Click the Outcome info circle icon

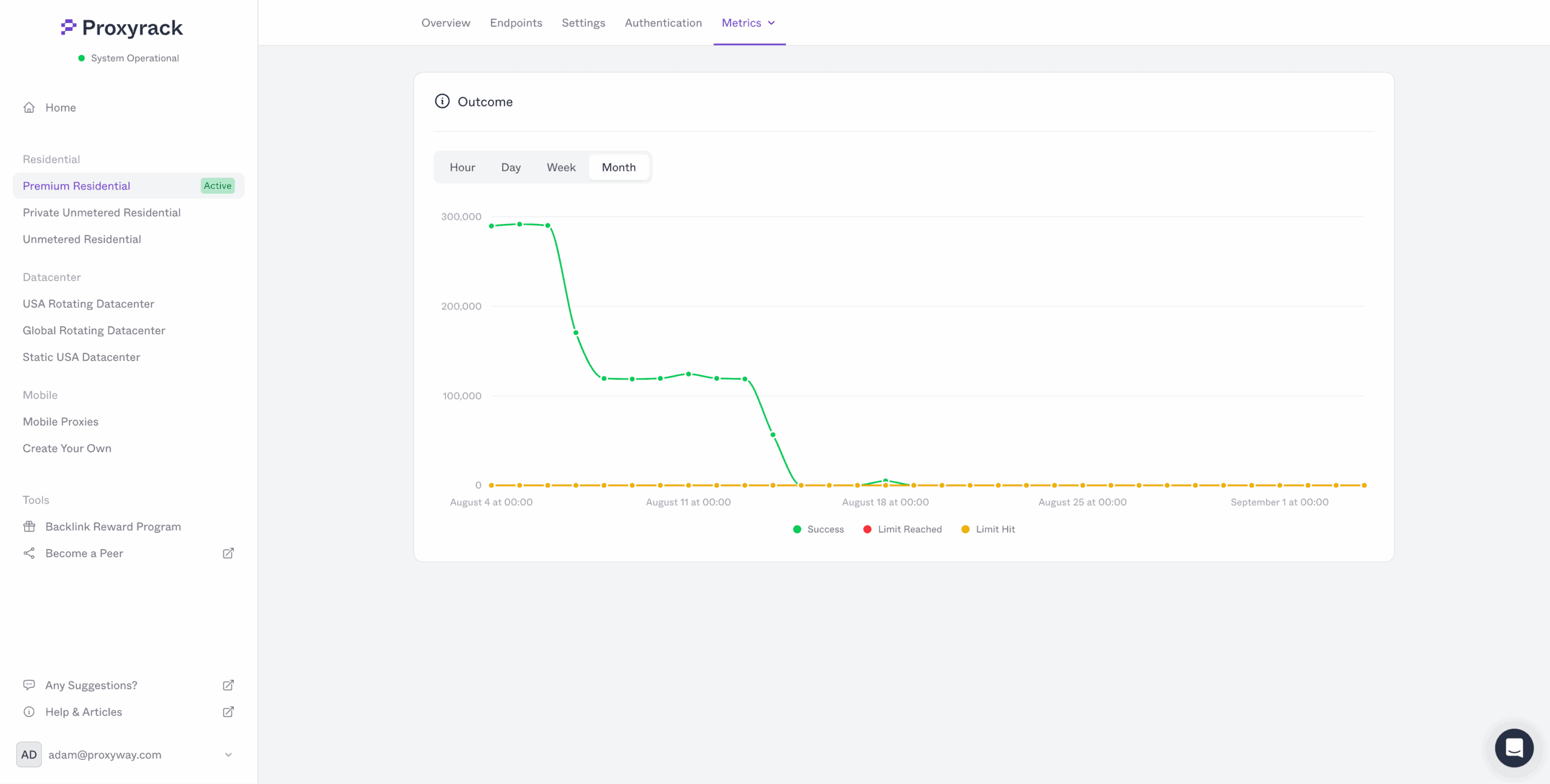tap(442, 101)
